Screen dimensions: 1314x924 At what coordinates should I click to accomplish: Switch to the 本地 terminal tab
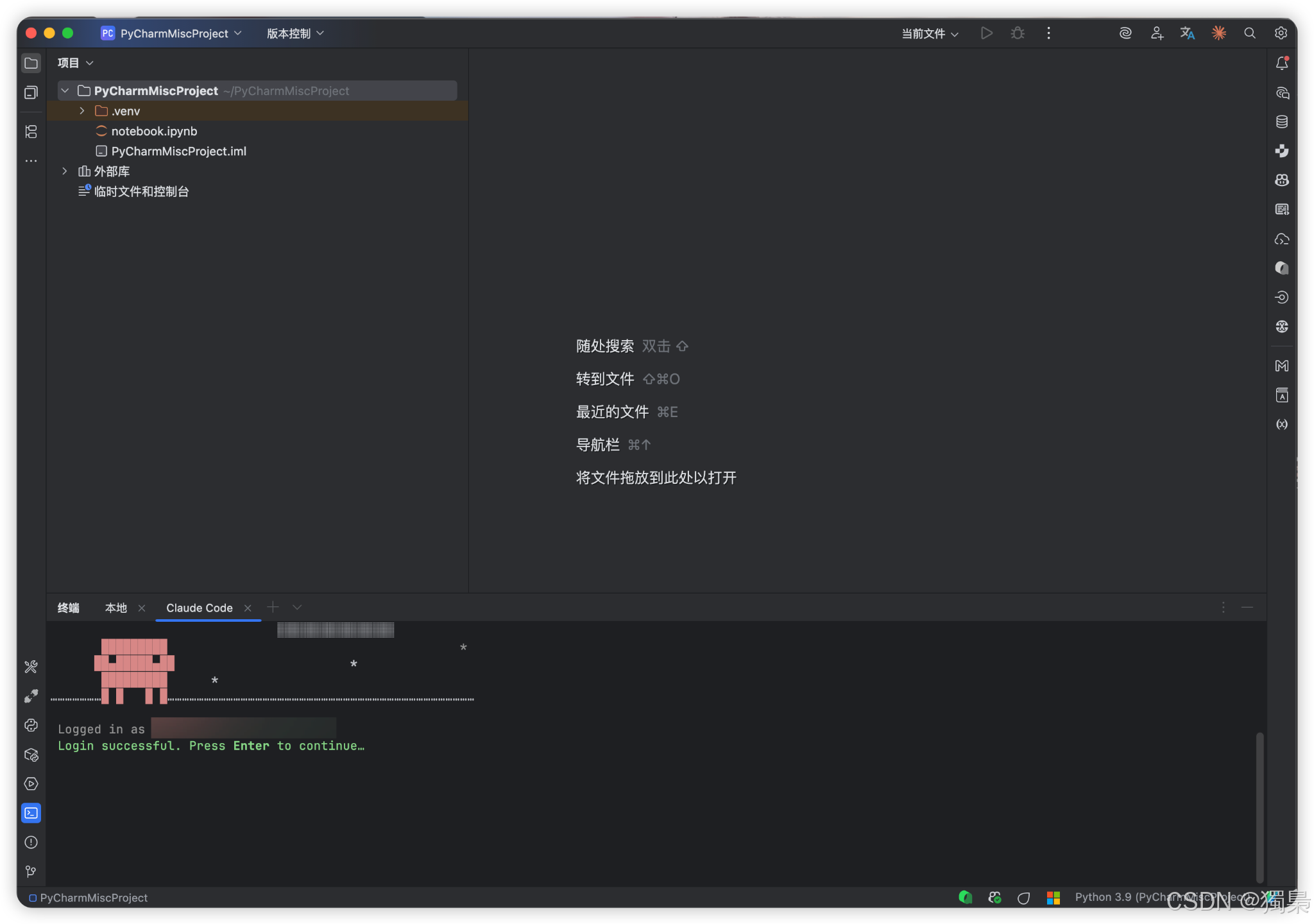coord(116,608)
